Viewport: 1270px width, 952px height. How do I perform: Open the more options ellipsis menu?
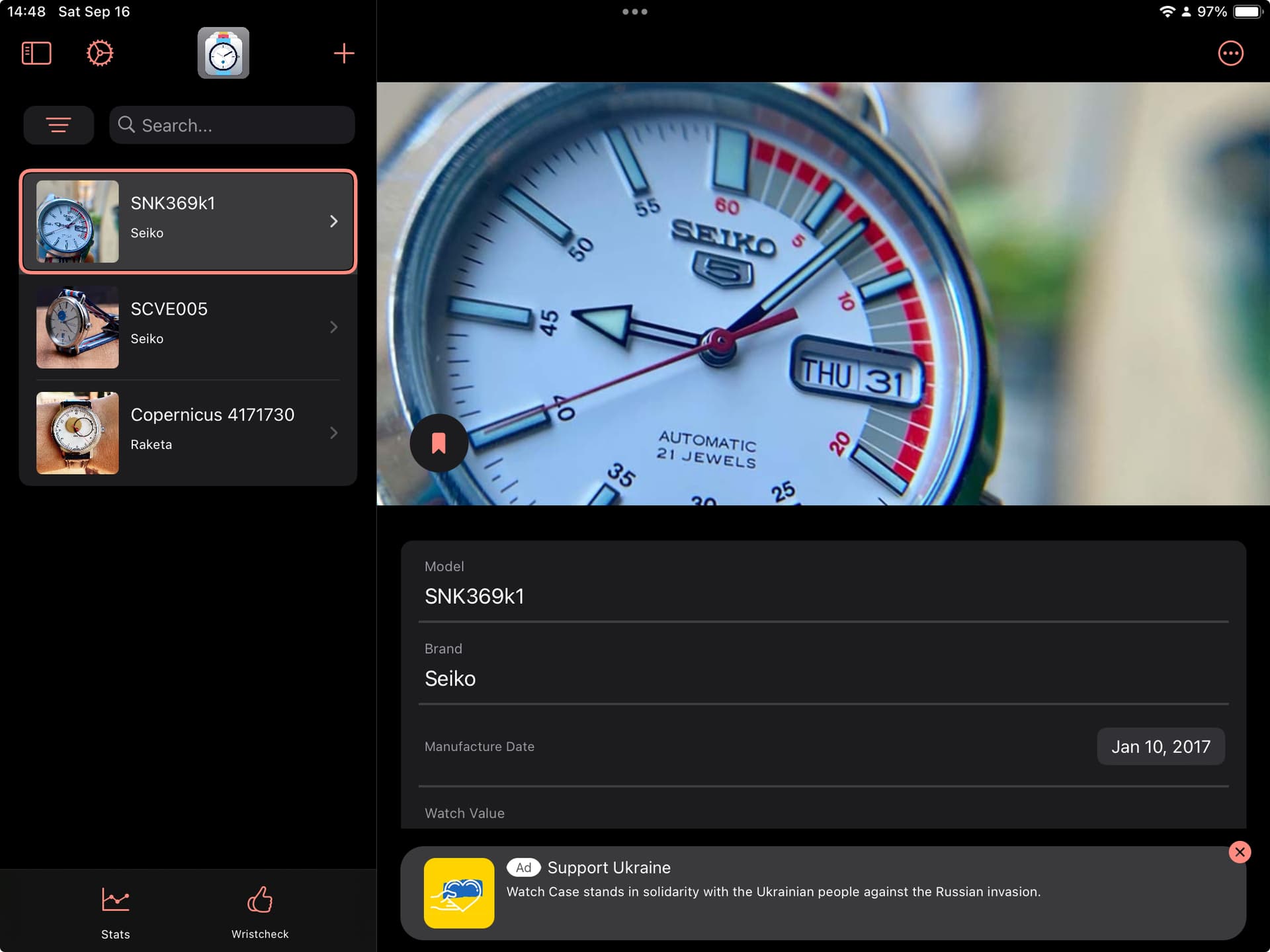(1230, 54)
